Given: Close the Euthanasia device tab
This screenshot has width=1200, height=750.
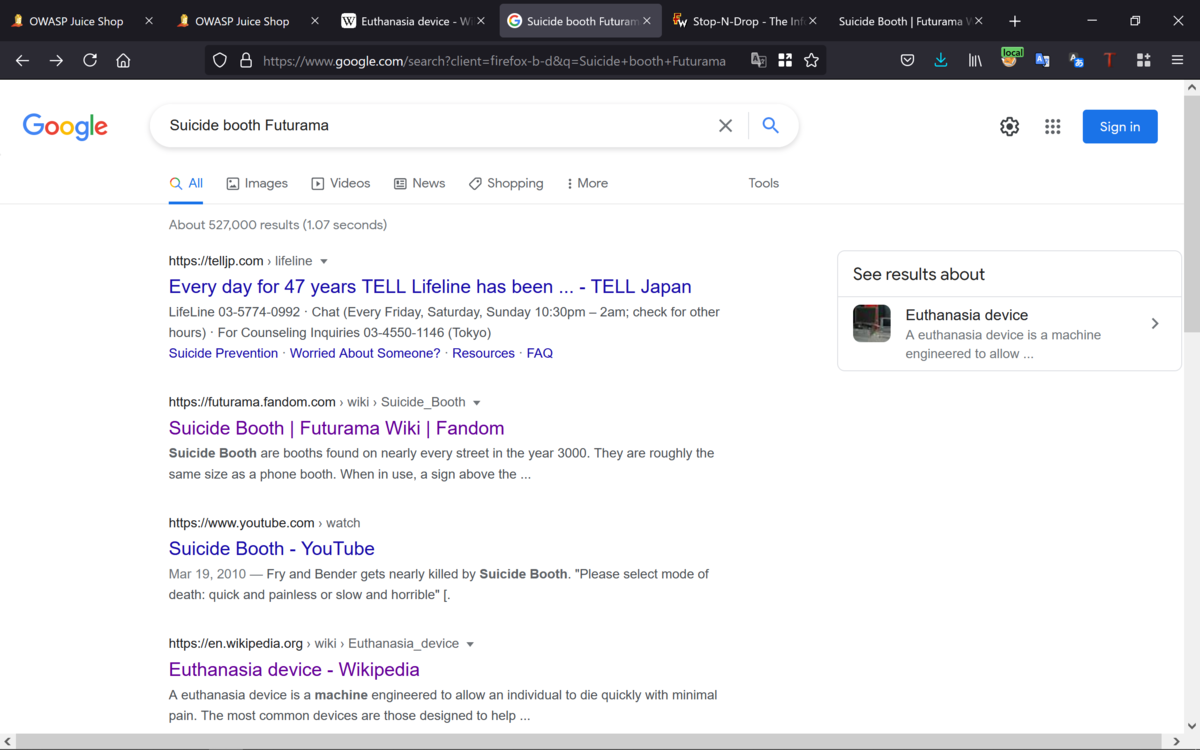Looking at the screenshot, I should (483, 21).
